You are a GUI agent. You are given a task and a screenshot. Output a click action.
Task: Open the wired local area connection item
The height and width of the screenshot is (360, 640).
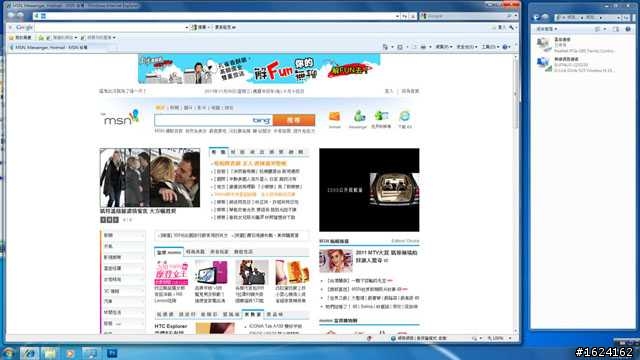[576, 45]
